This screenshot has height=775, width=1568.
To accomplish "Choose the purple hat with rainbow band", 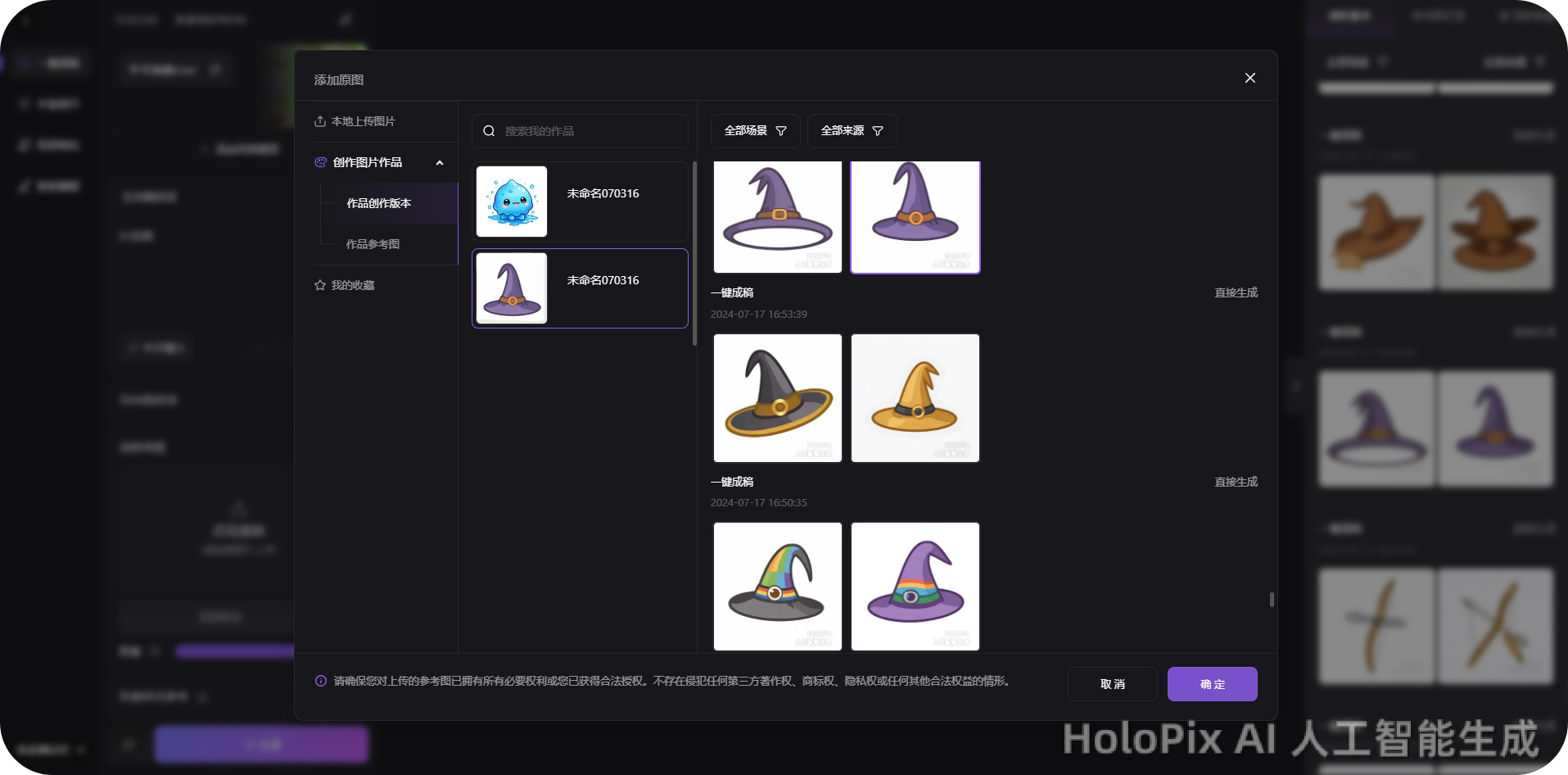I will tap(915, 587).
